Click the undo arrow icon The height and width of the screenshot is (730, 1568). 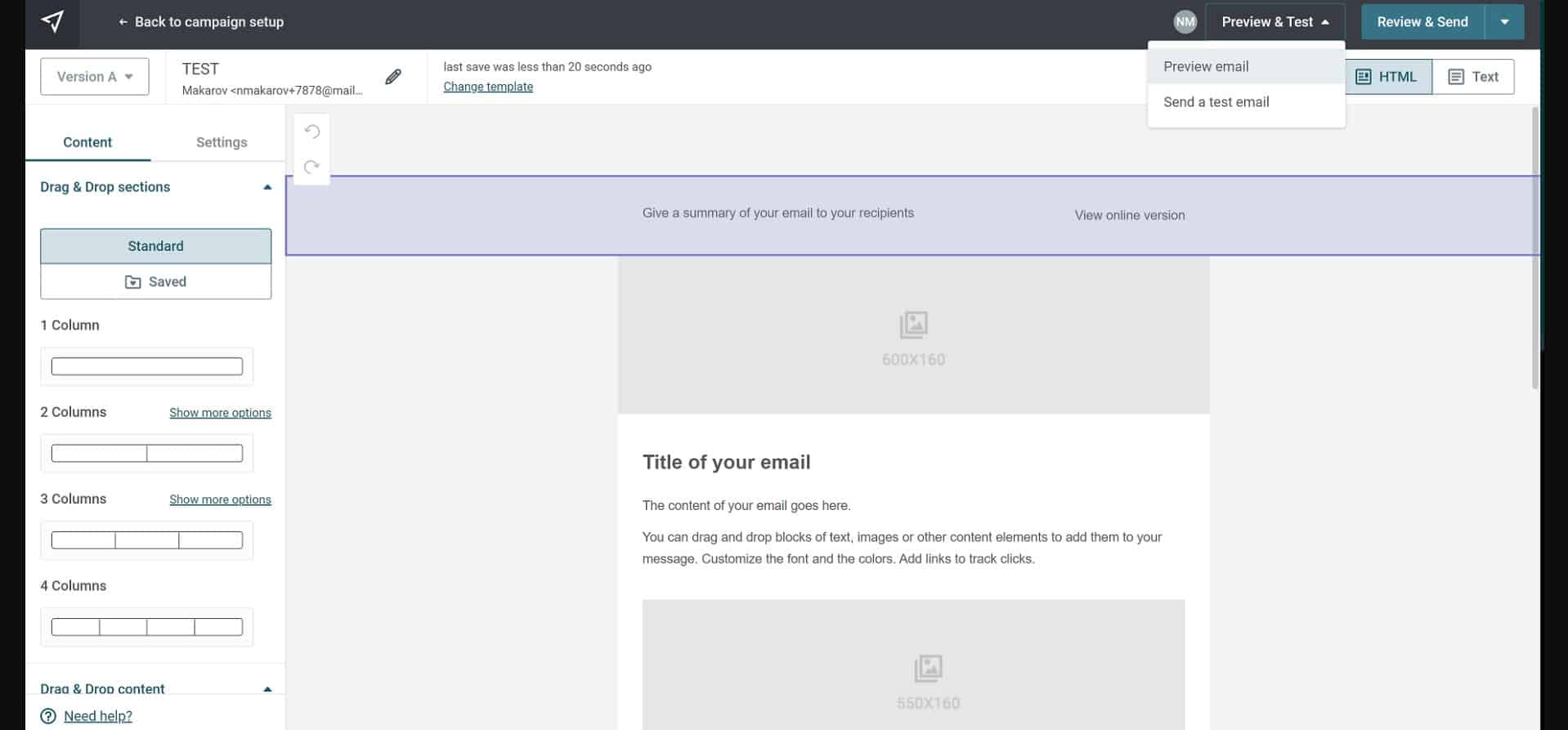coord(311,132)
